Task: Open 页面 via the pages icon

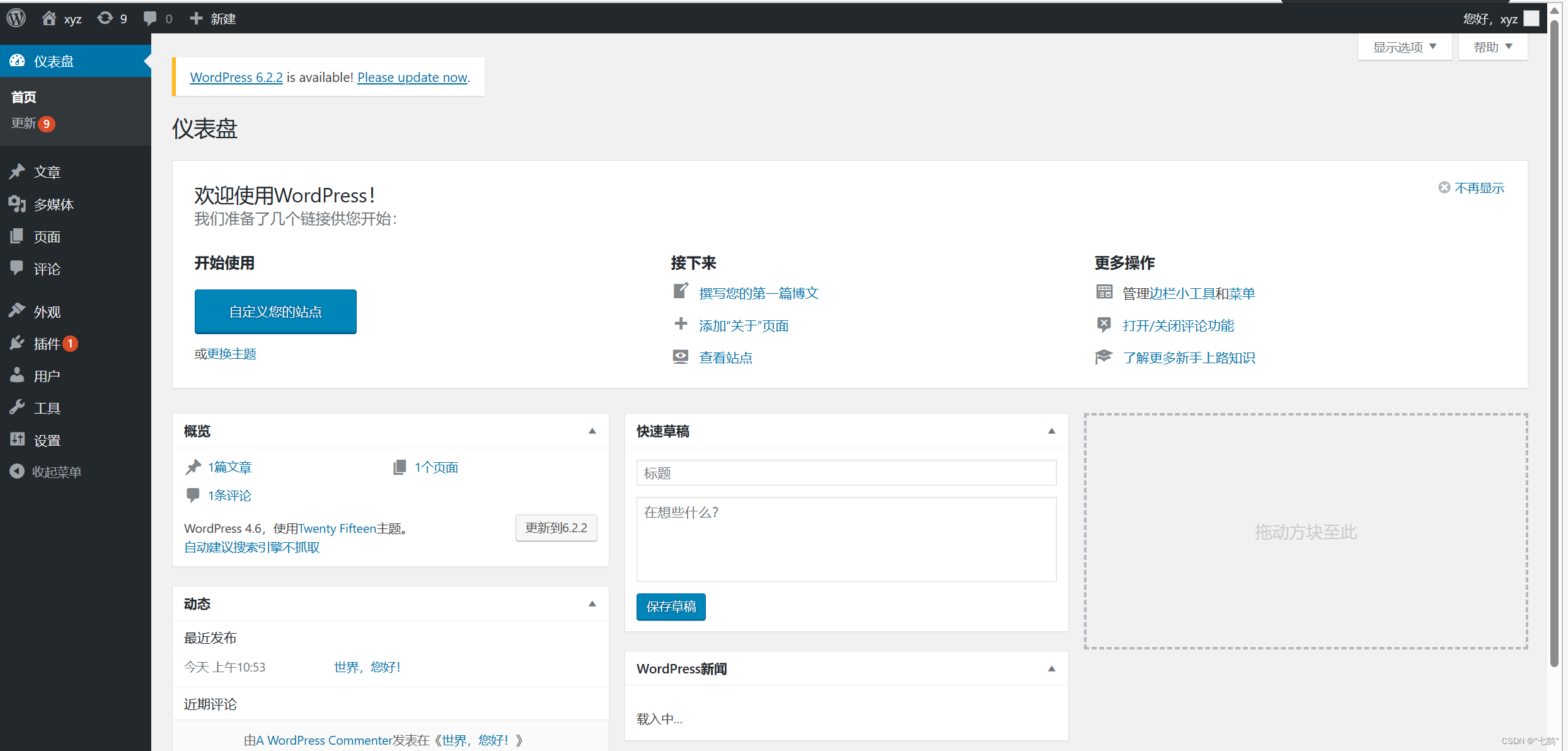Action: 18,236
